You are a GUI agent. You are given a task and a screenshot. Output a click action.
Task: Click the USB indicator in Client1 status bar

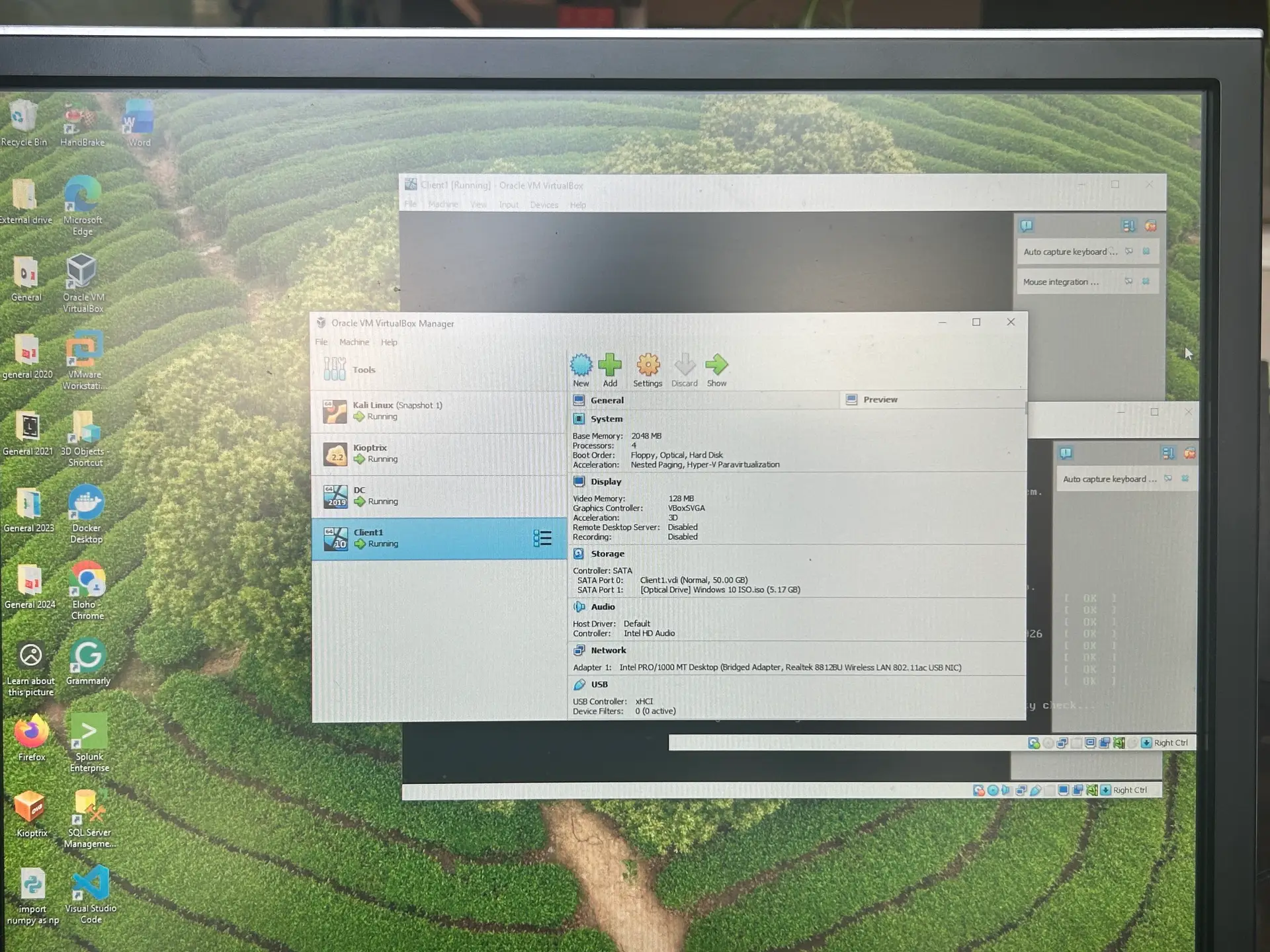point(1036,791)
